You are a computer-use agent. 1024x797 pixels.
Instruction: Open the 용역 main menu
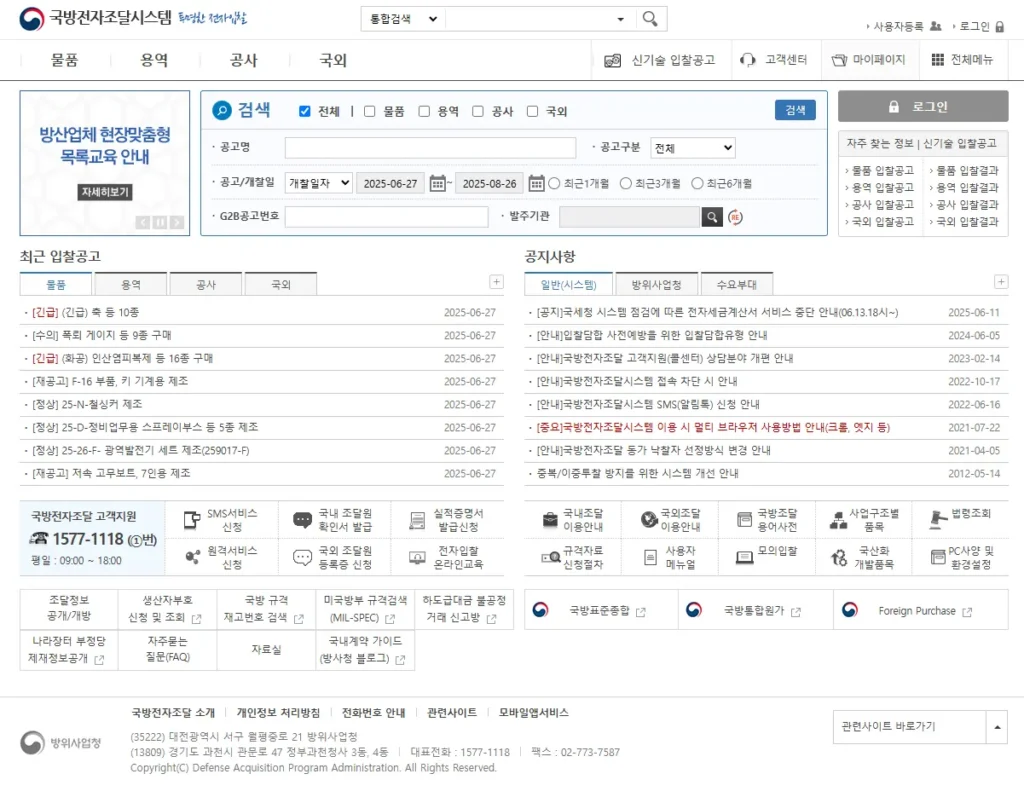(154, 60)
